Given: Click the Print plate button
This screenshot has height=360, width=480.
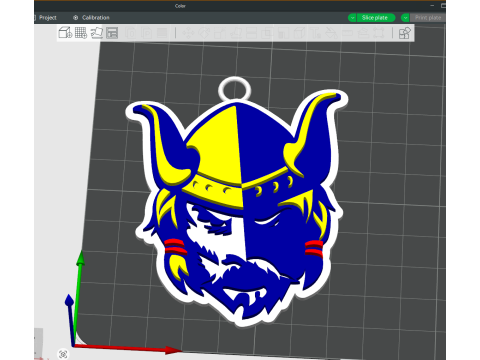Looking at the screenshot, I should 428,18.
